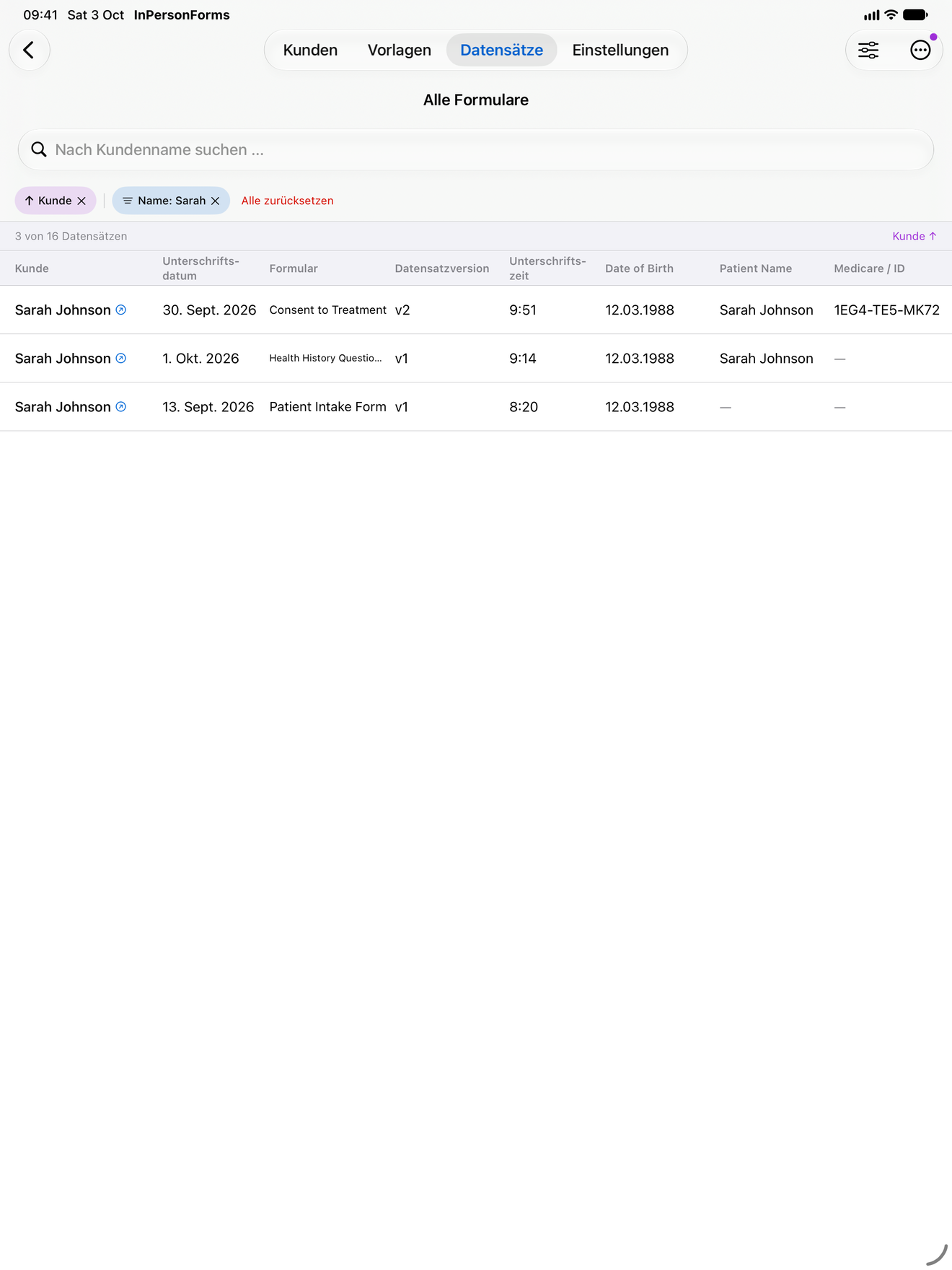The height and width of the screenshot is (1270, 952).
Task: Tap the battery icon in the status bar
Action: [x=915, y=14]
